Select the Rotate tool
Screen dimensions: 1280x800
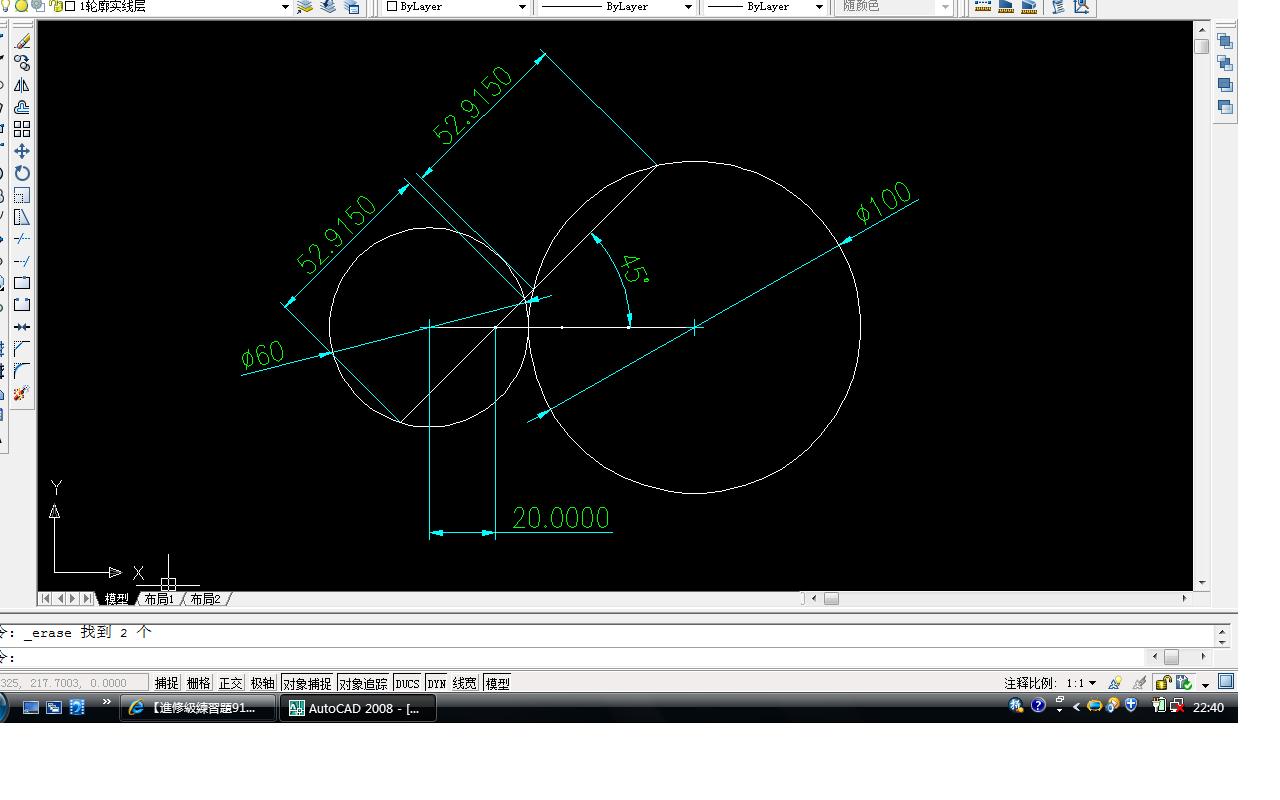coord(22,173)
